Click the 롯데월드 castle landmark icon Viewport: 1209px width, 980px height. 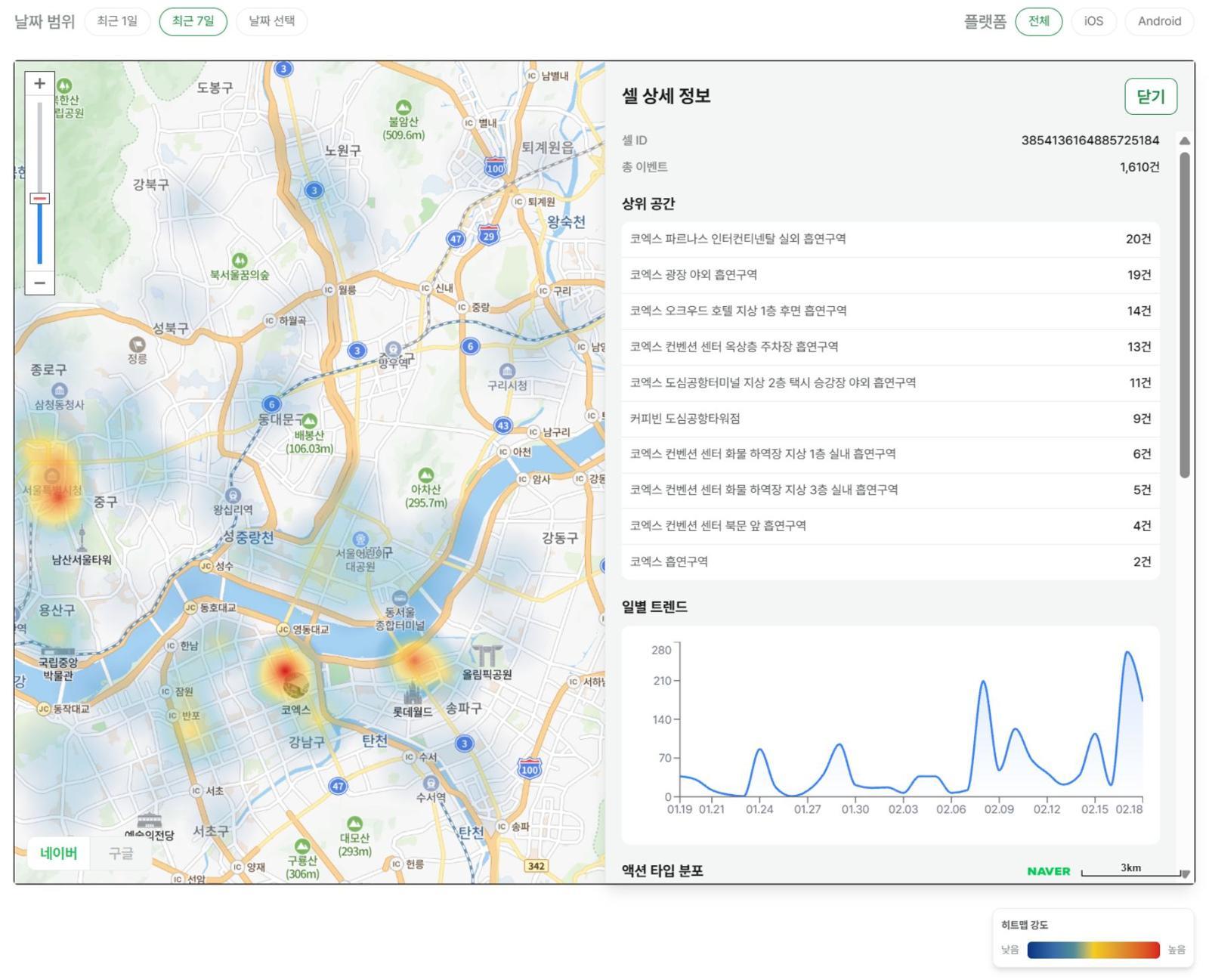pyautogui.click(x=413, y=693)
